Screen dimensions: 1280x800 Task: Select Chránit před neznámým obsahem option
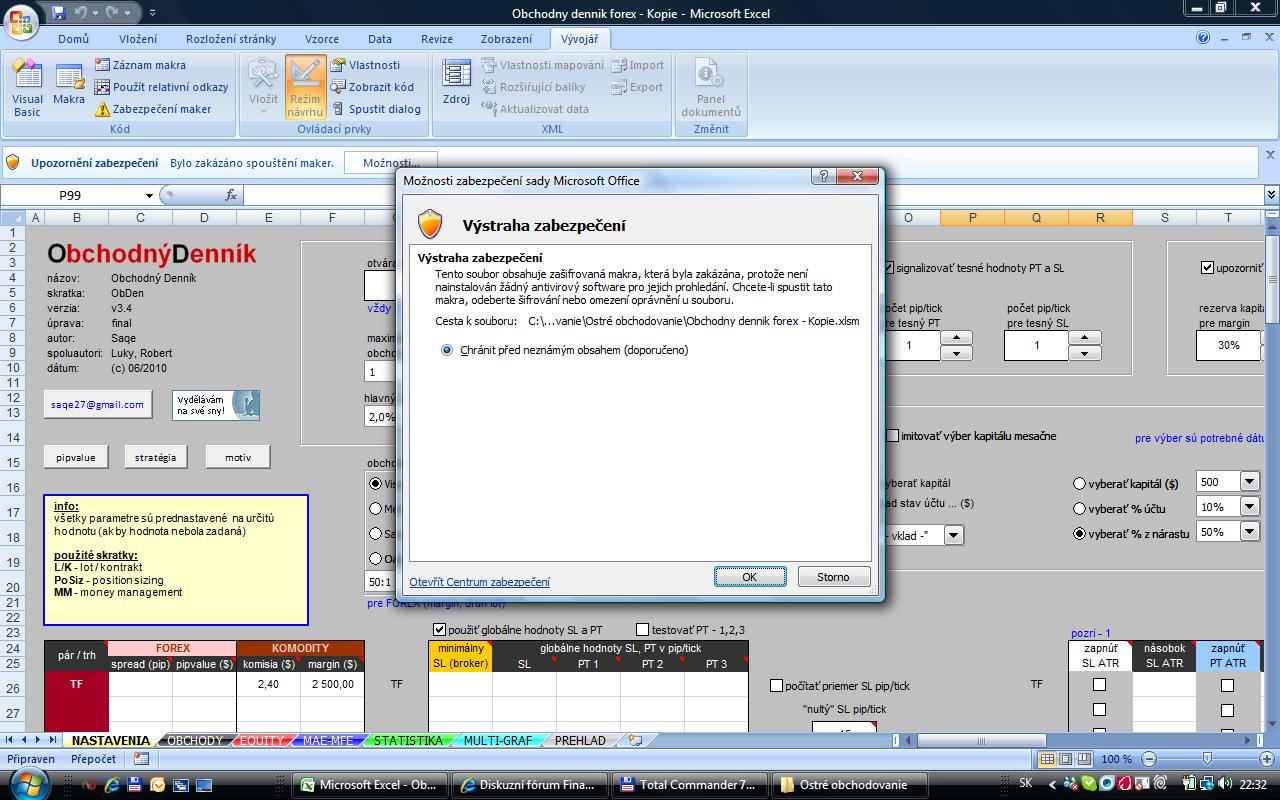[447, 350]
